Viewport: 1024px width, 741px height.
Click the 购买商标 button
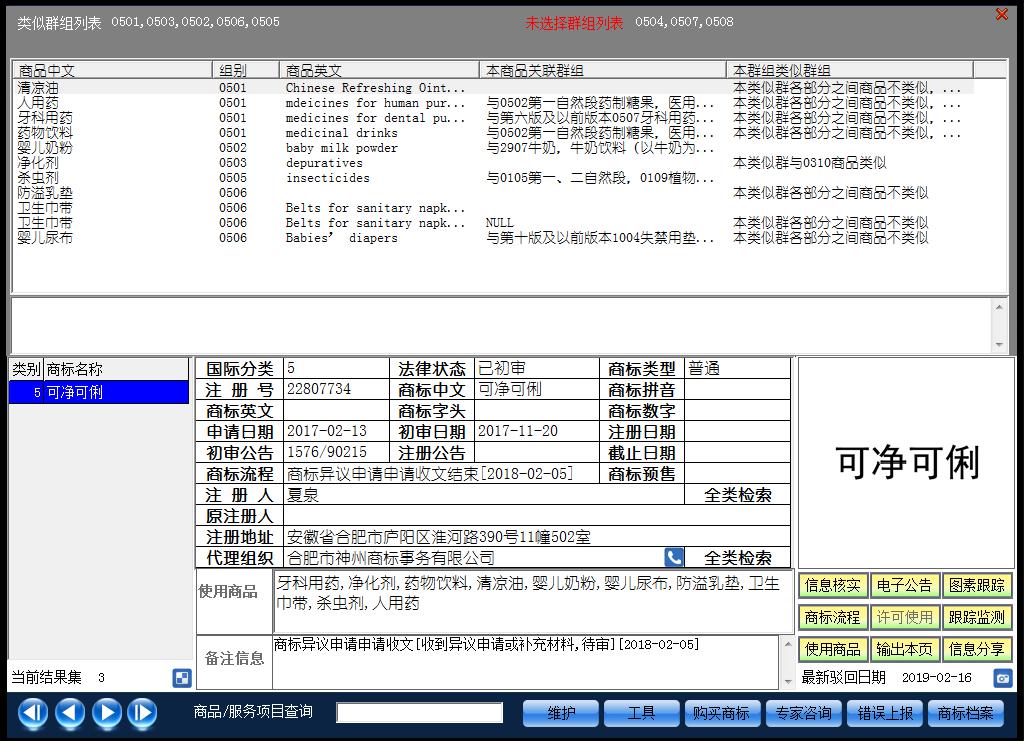click(x=722, y=713)
